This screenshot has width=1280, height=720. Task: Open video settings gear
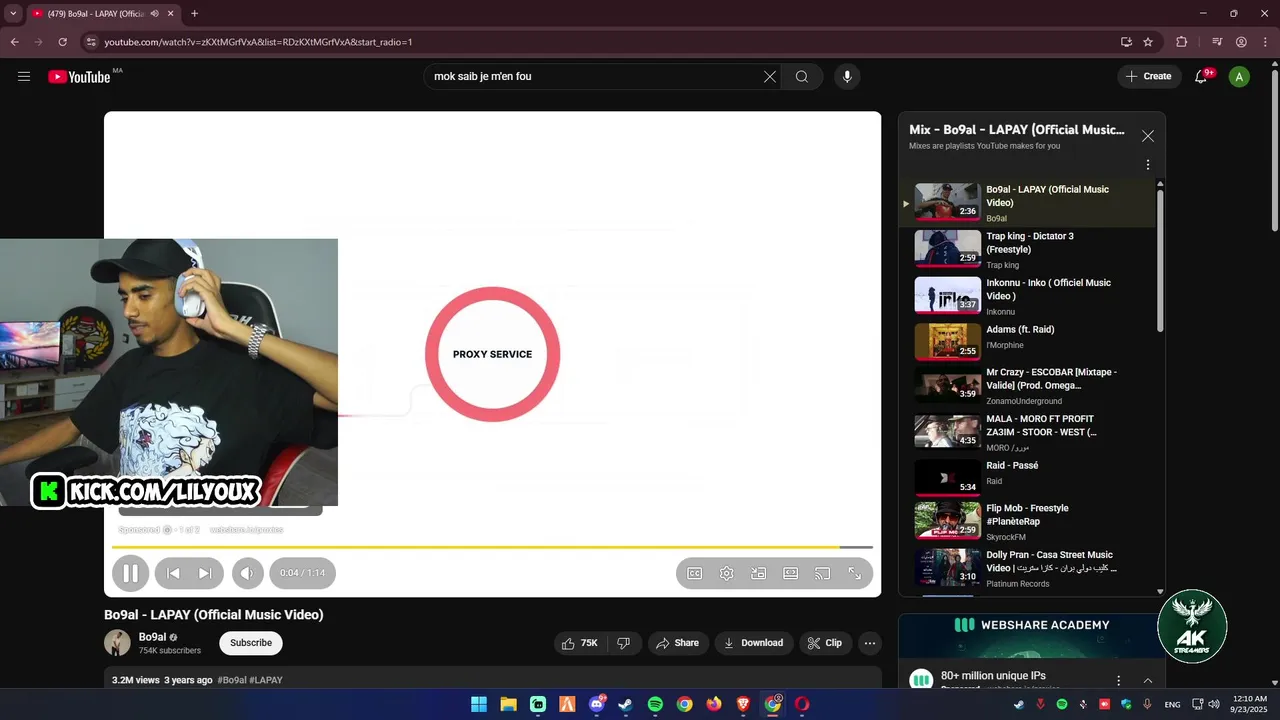pyautogui.click(x=727, y=573)
